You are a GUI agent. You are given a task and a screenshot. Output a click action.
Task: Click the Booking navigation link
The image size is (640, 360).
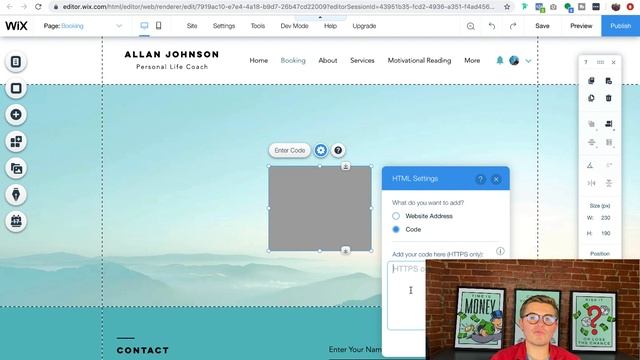point(293,60)
